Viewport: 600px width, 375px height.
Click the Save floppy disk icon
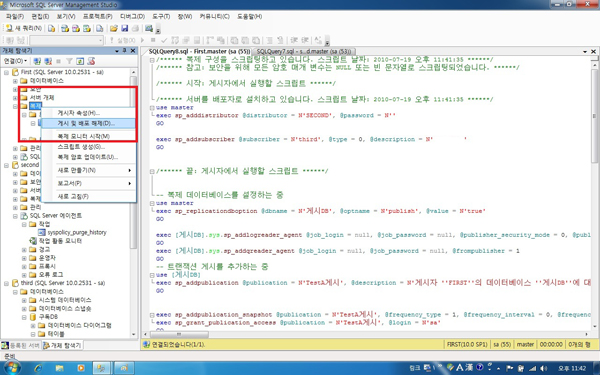[x=124, y=28]
